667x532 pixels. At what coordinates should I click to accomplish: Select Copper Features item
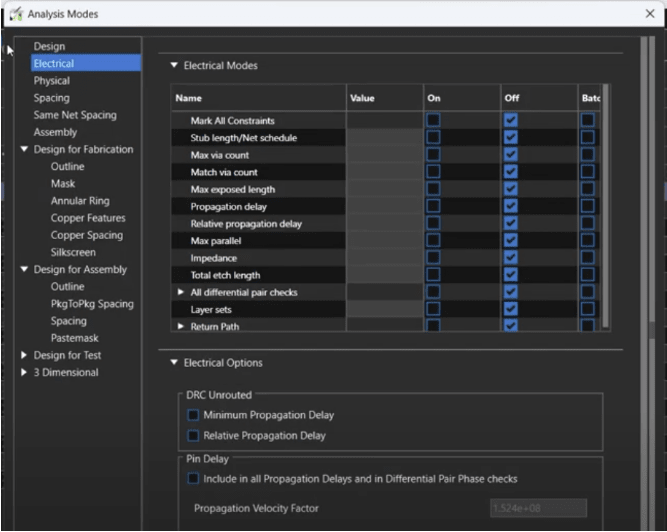click(x=88, y=218)
